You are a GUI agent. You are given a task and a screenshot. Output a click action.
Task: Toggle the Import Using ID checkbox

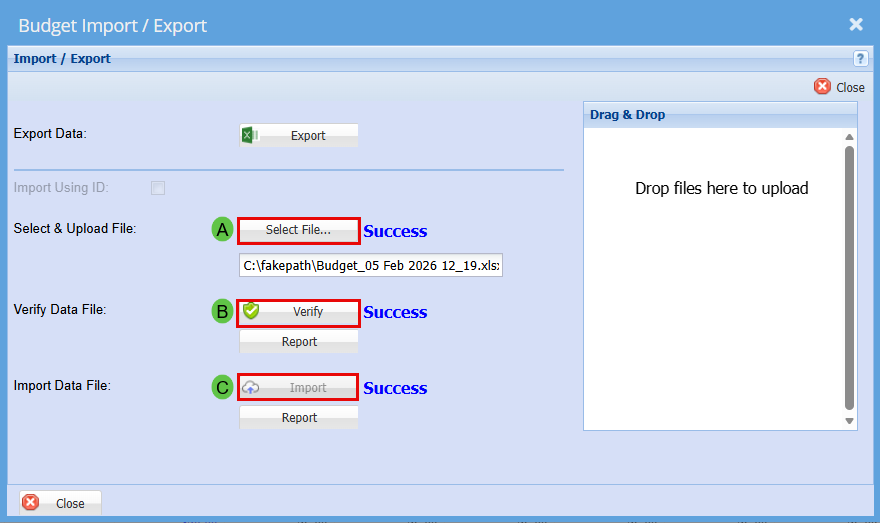[x=158, y=187]
